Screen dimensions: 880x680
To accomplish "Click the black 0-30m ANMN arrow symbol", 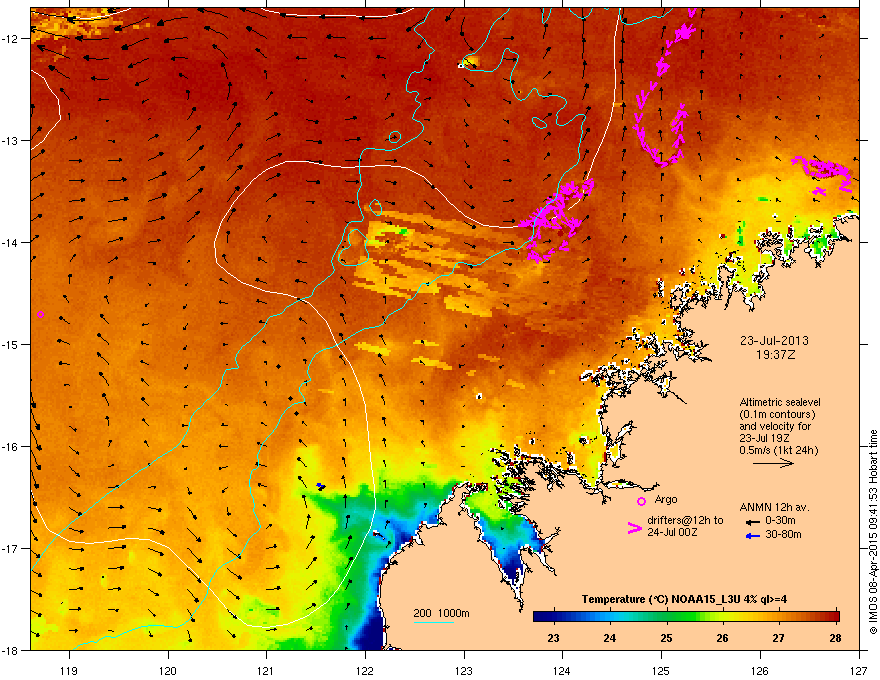I will 753,522.
